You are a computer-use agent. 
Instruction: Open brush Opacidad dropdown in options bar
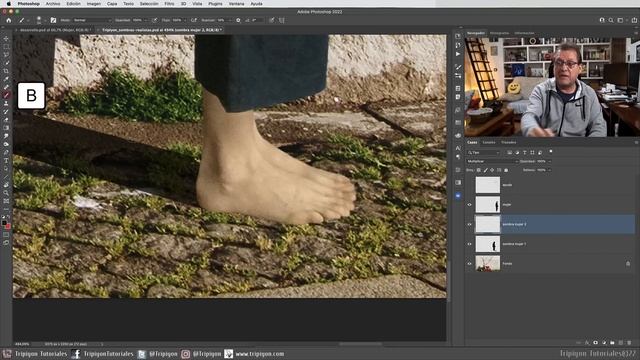click(145, 20)
